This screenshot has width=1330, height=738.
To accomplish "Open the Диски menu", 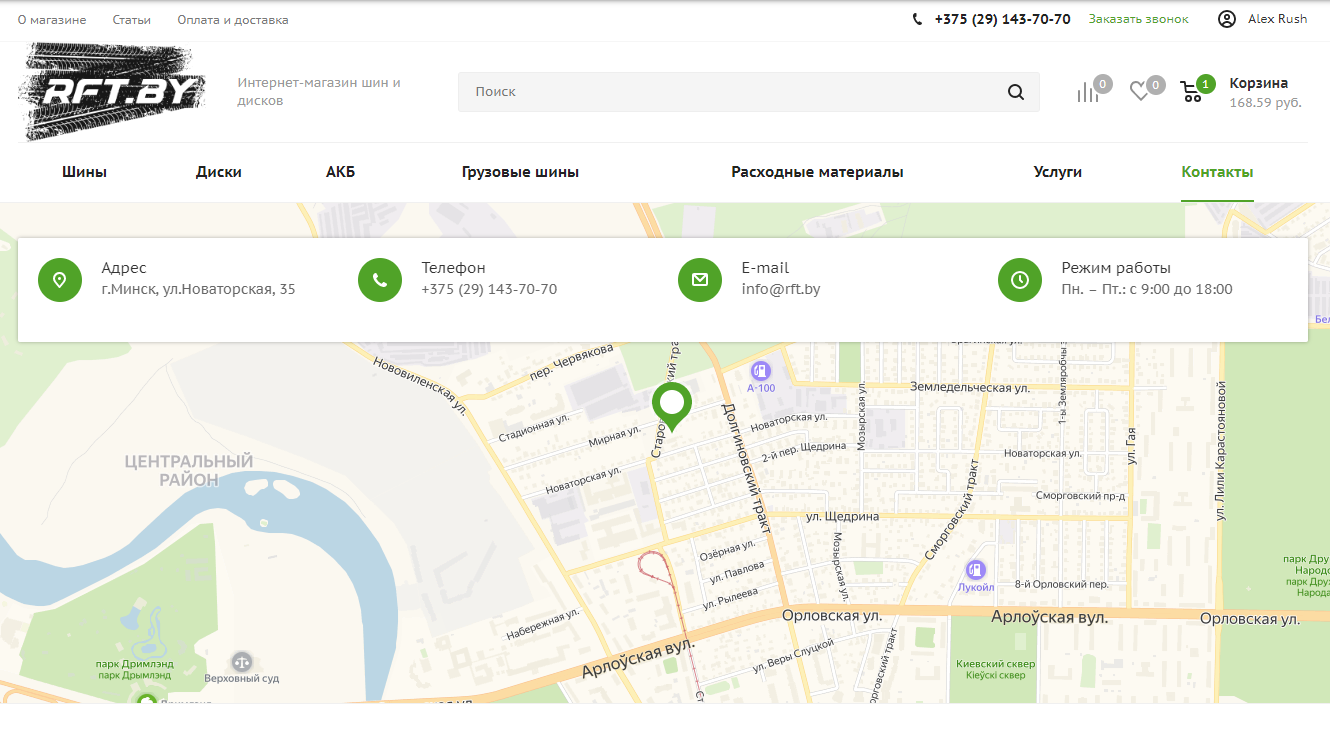I will pos(219,172).
